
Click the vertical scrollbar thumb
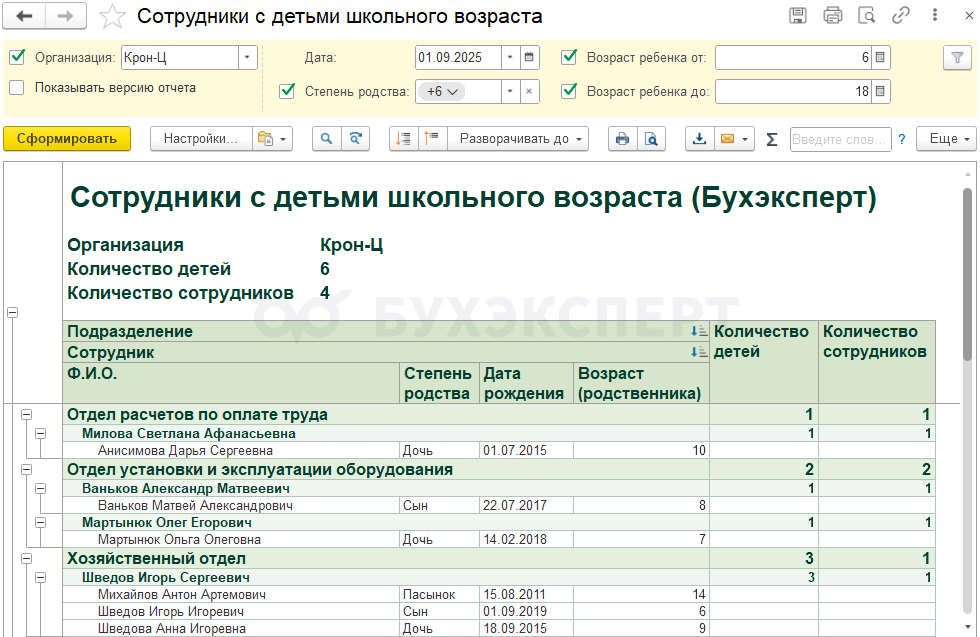[968, 274]
